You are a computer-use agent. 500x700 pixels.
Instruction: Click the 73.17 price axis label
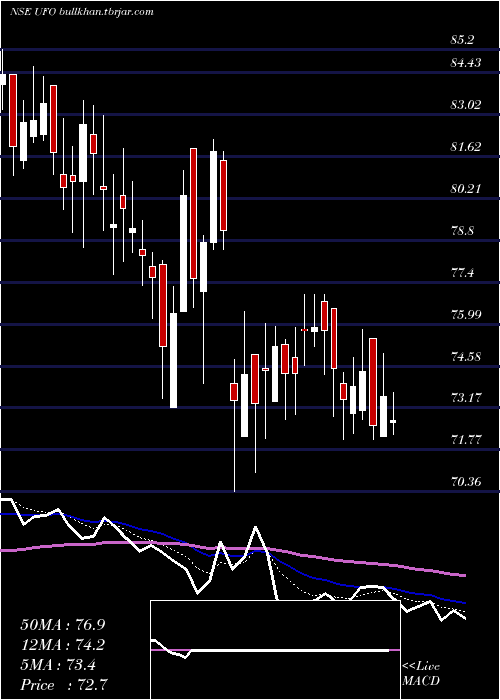coord(466,398)
